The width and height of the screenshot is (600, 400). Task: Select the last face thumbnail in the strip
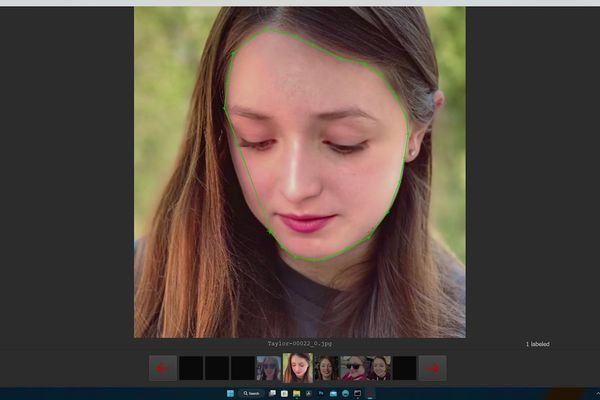click(380, 368)
